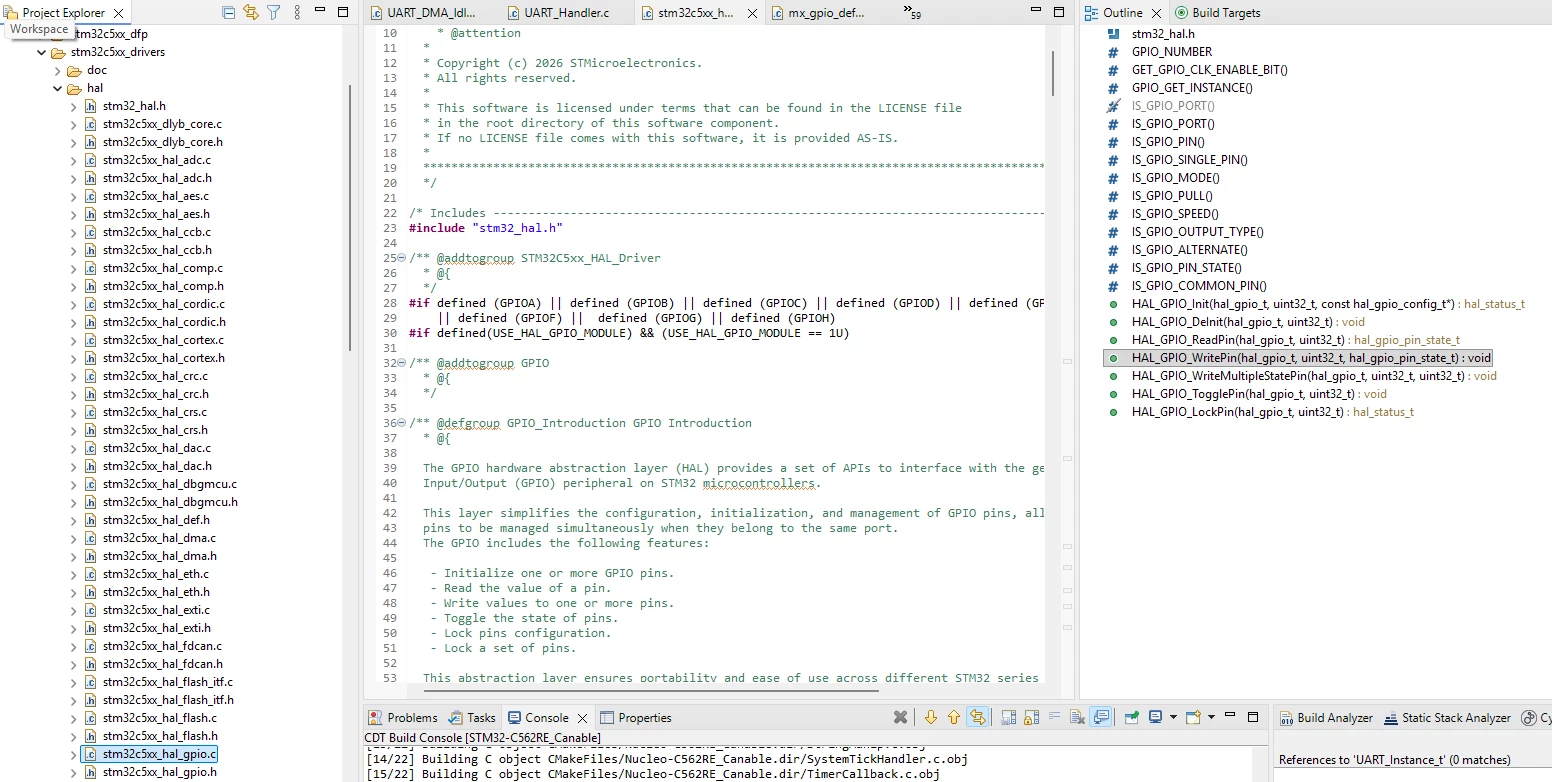Viewport: 1552px width, 782px height.
Task: Select stm32c5xx_hal_cordic.c file
Action: [164, 304]
